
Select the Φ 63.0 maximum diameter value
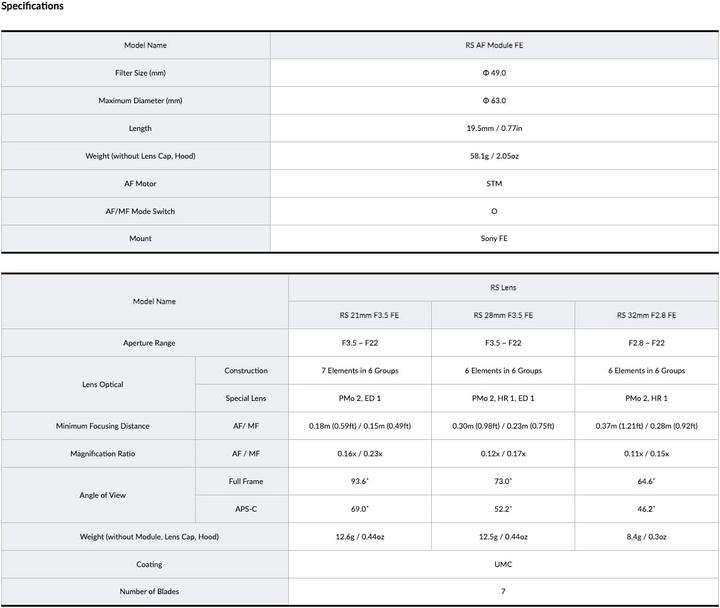pyautogui.click(x=494, y=101)
